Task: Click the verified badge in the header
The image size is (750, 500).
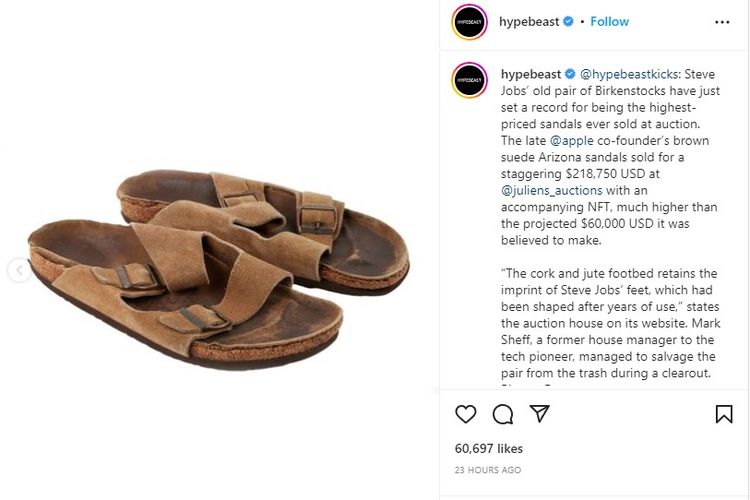Action: pos(568,22)
